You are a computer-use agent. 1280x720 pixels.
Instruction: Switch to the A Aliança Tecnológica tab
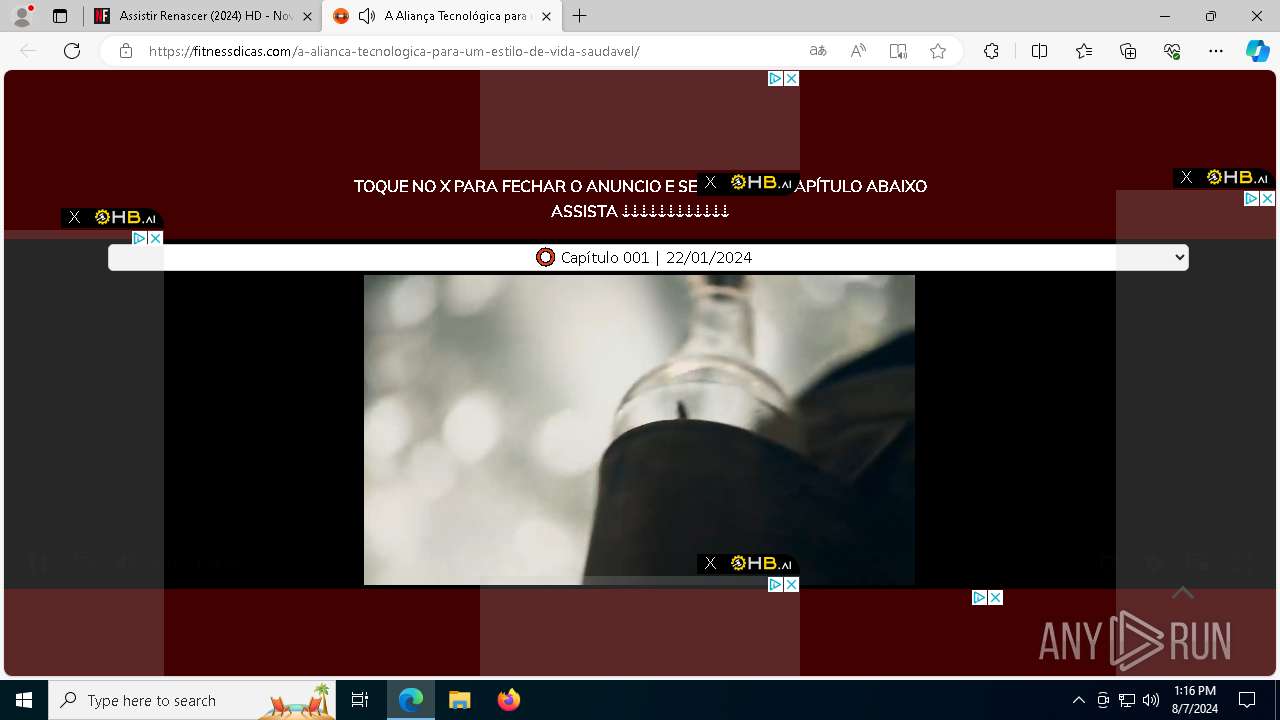[442, 16]
